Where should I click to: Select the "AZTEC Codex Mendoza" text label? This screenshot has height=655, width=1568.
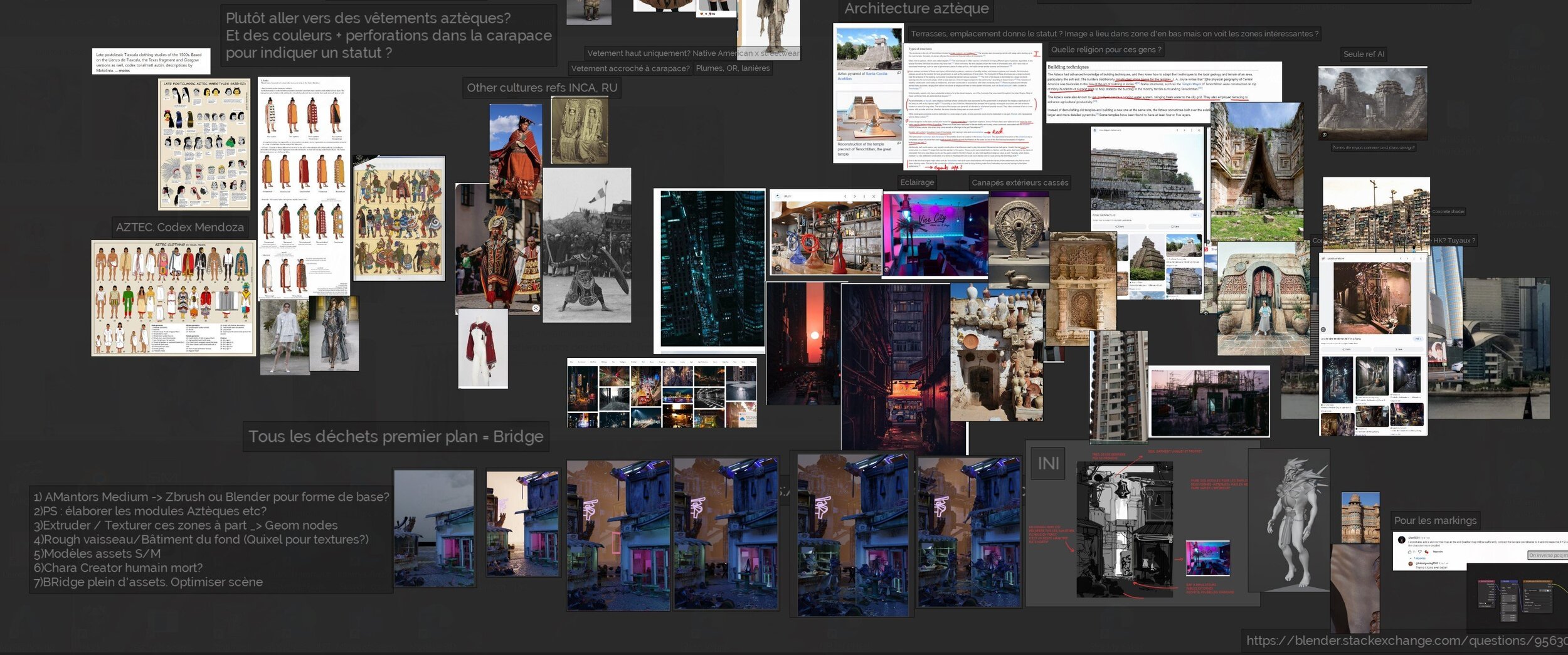[x=179, y=227]
